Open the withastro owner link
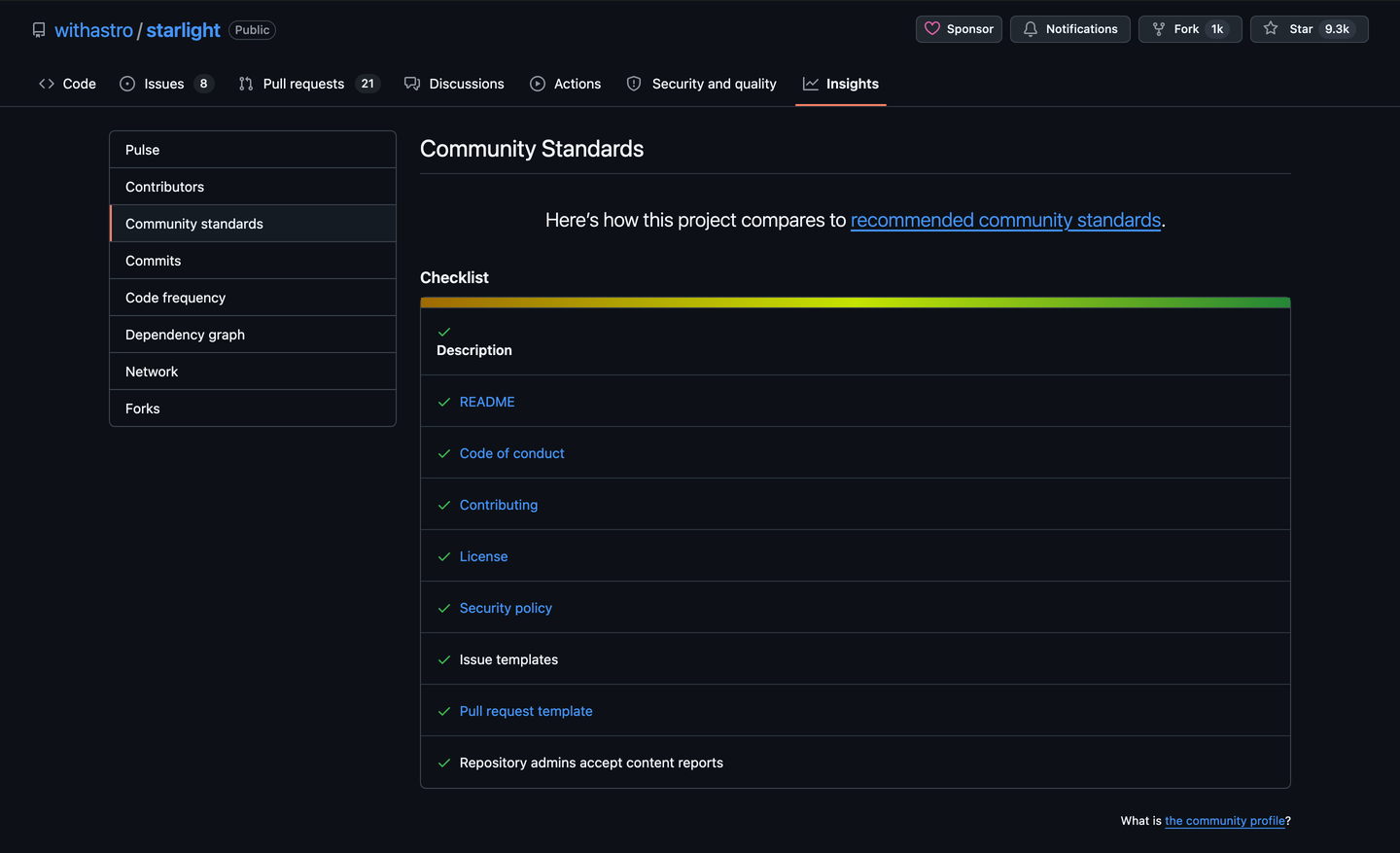1400x853 pixels. 93,30
